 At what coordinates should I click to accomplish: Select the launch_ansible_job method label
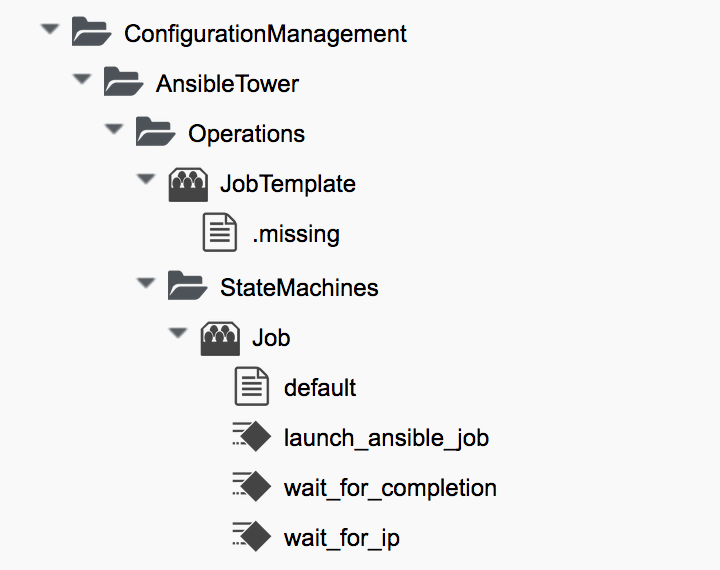(386, 438)
